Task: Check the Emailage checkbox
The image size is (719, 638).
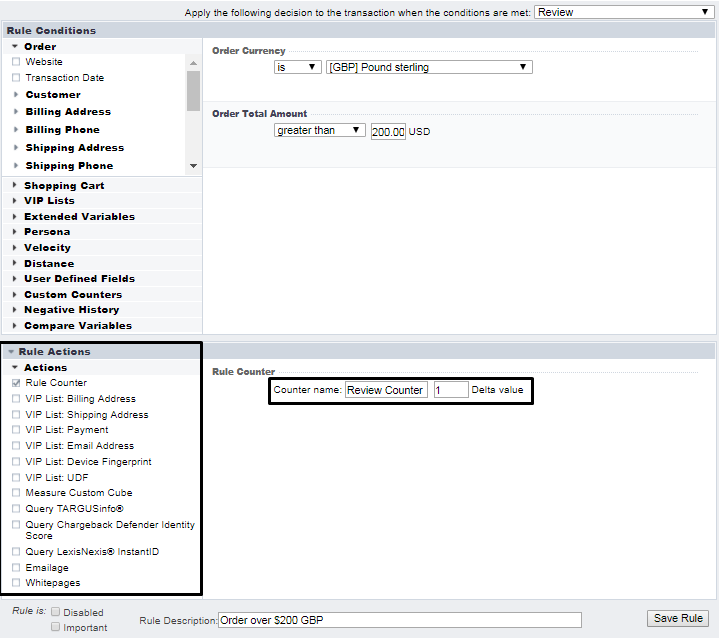Action: pos(16,567)
